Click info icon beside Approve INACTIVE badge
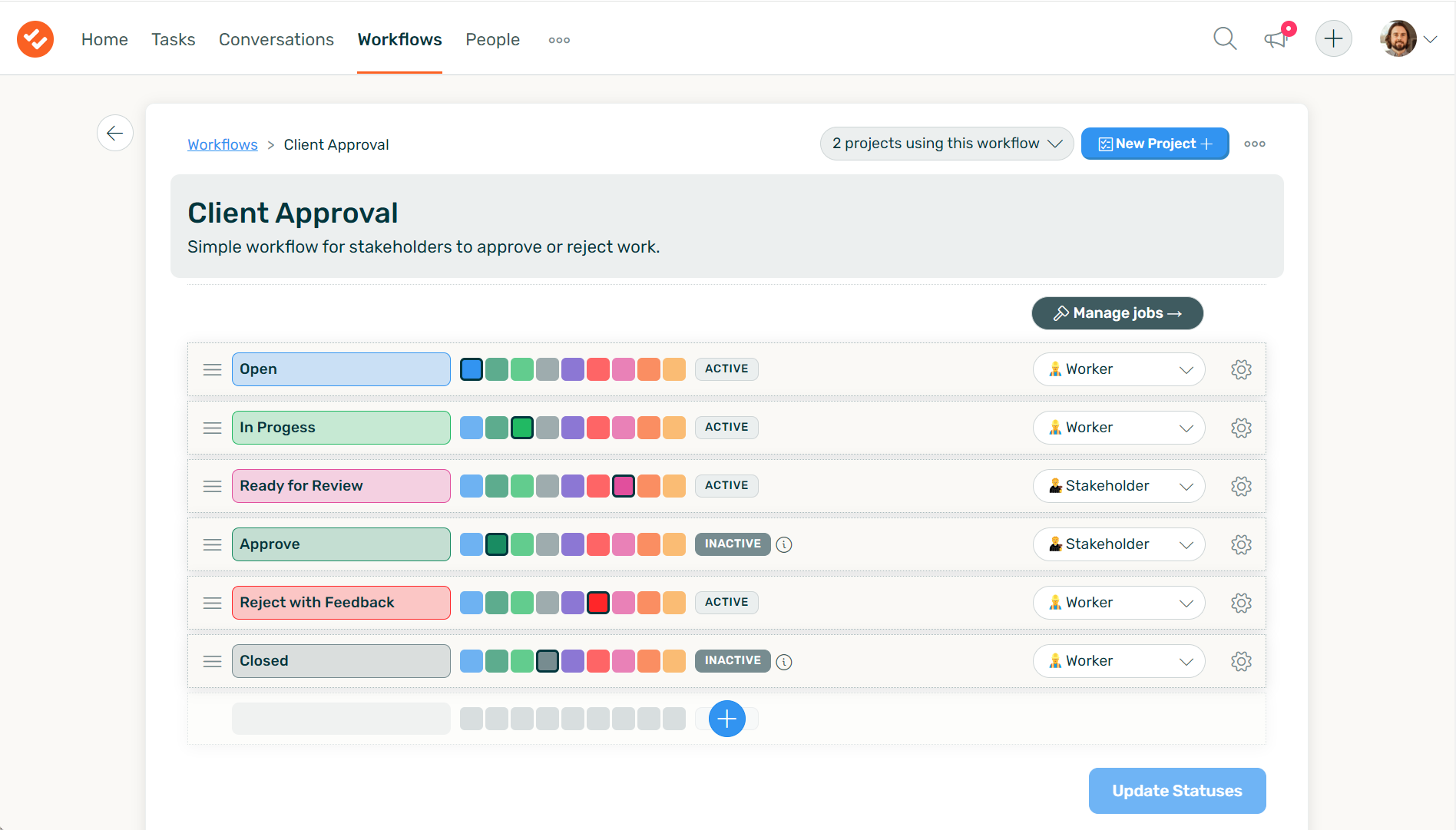Screen dimensions: 1456x830 point(784,544)
